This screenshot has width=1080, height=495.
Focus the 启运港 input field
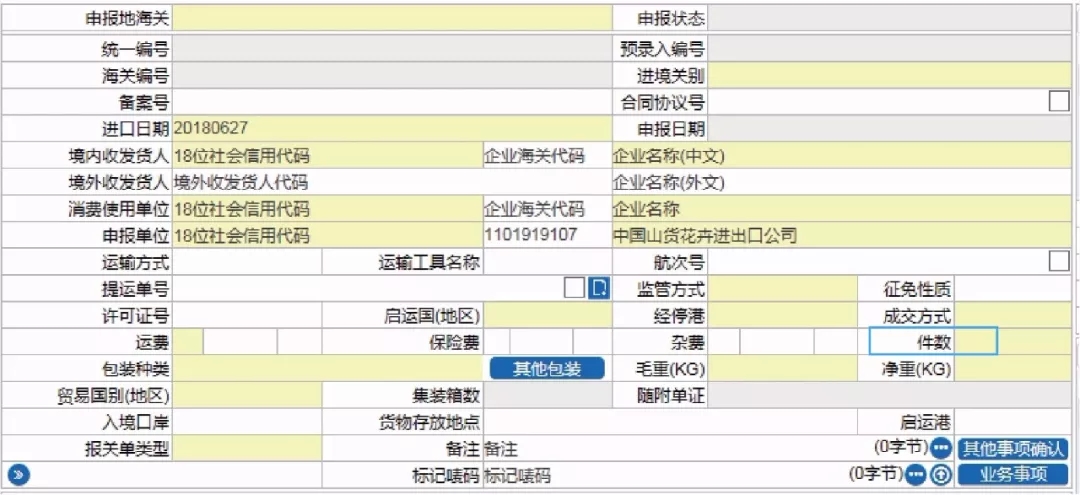click(1013, 421)
